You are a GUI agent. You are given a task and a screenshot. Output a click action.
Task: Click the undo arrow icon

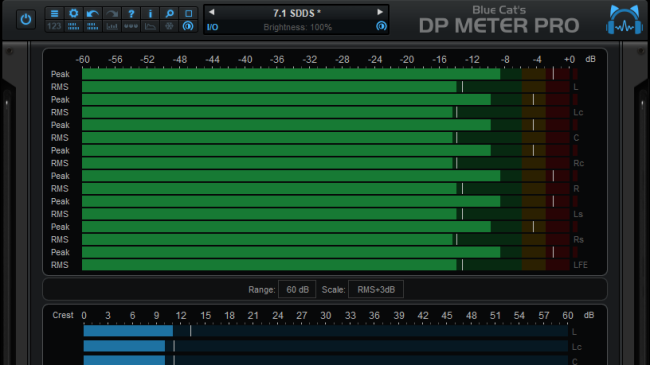pyautogui.click(x=92, y=13)
